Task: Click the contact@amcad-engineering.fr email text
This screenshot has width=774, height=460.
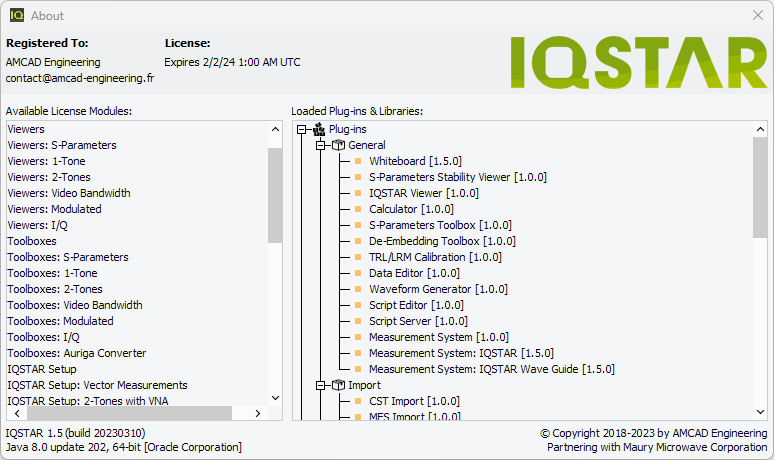Action: pyautogui.click(x=80, y=78)
